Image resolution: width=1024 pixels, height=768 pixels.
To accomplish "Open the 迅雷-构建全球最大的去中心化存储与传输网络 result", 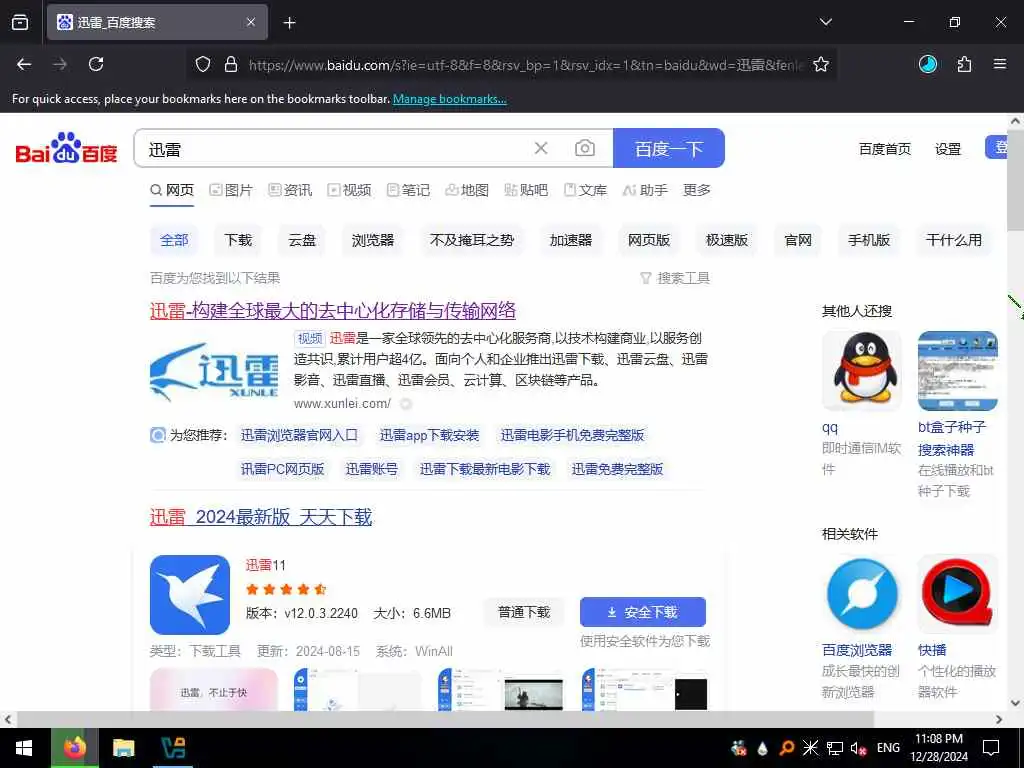I will coord(333,311).
